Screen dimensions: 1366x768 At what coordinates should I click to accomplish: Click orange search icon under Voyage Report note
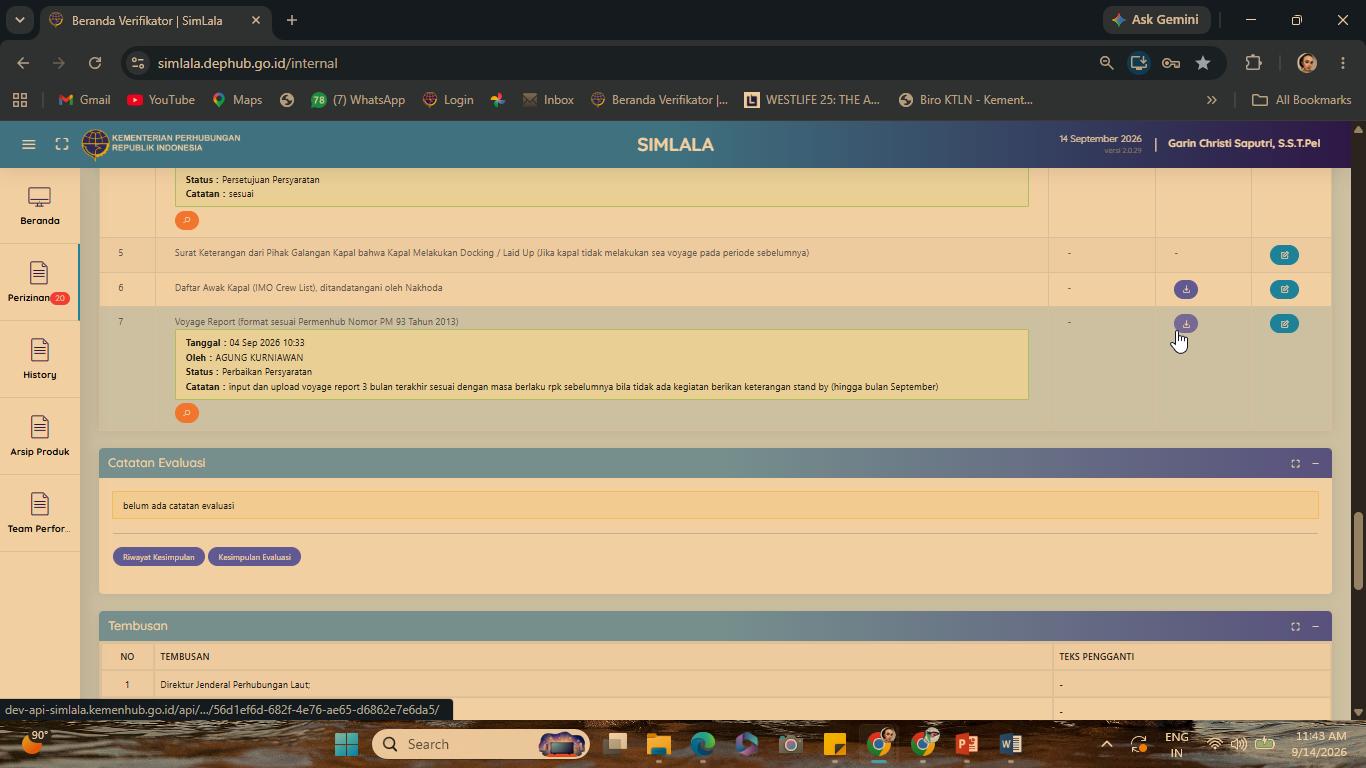pyautogui.click(x=187, y=413)
